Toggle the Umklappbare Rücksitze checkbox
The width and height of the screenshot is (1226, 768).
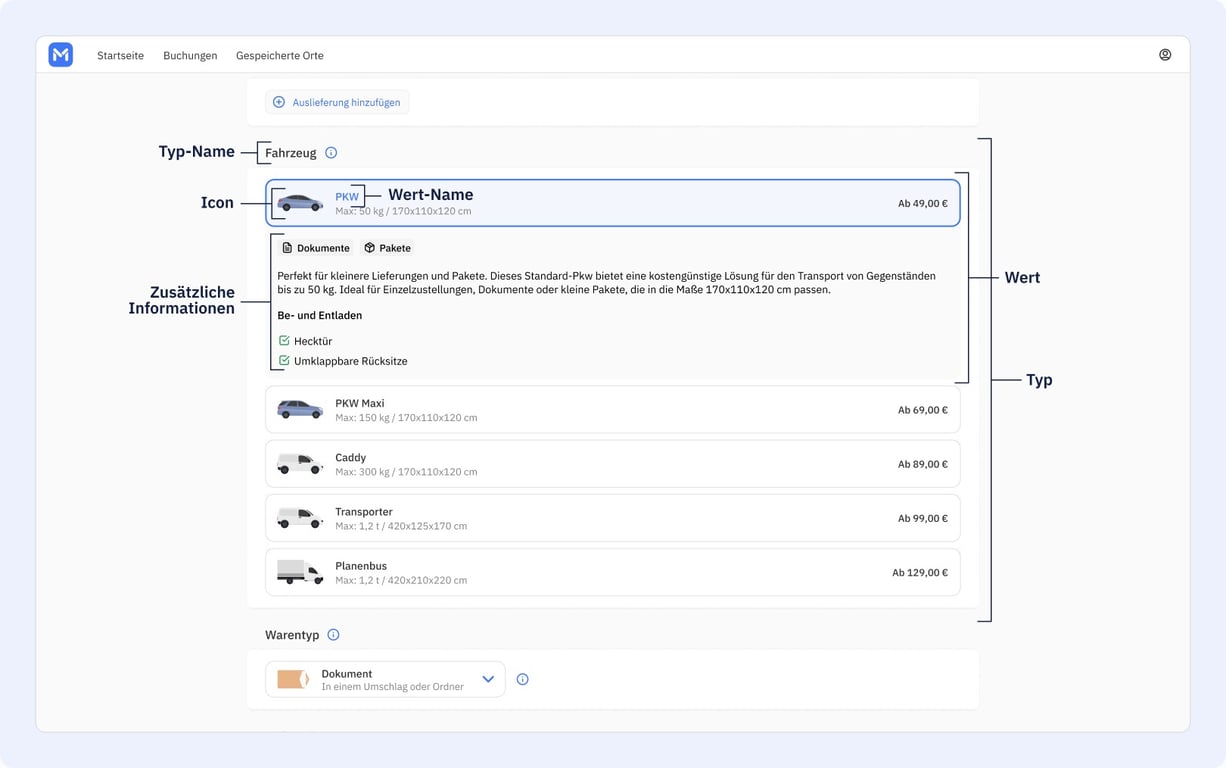click(284, 361)
